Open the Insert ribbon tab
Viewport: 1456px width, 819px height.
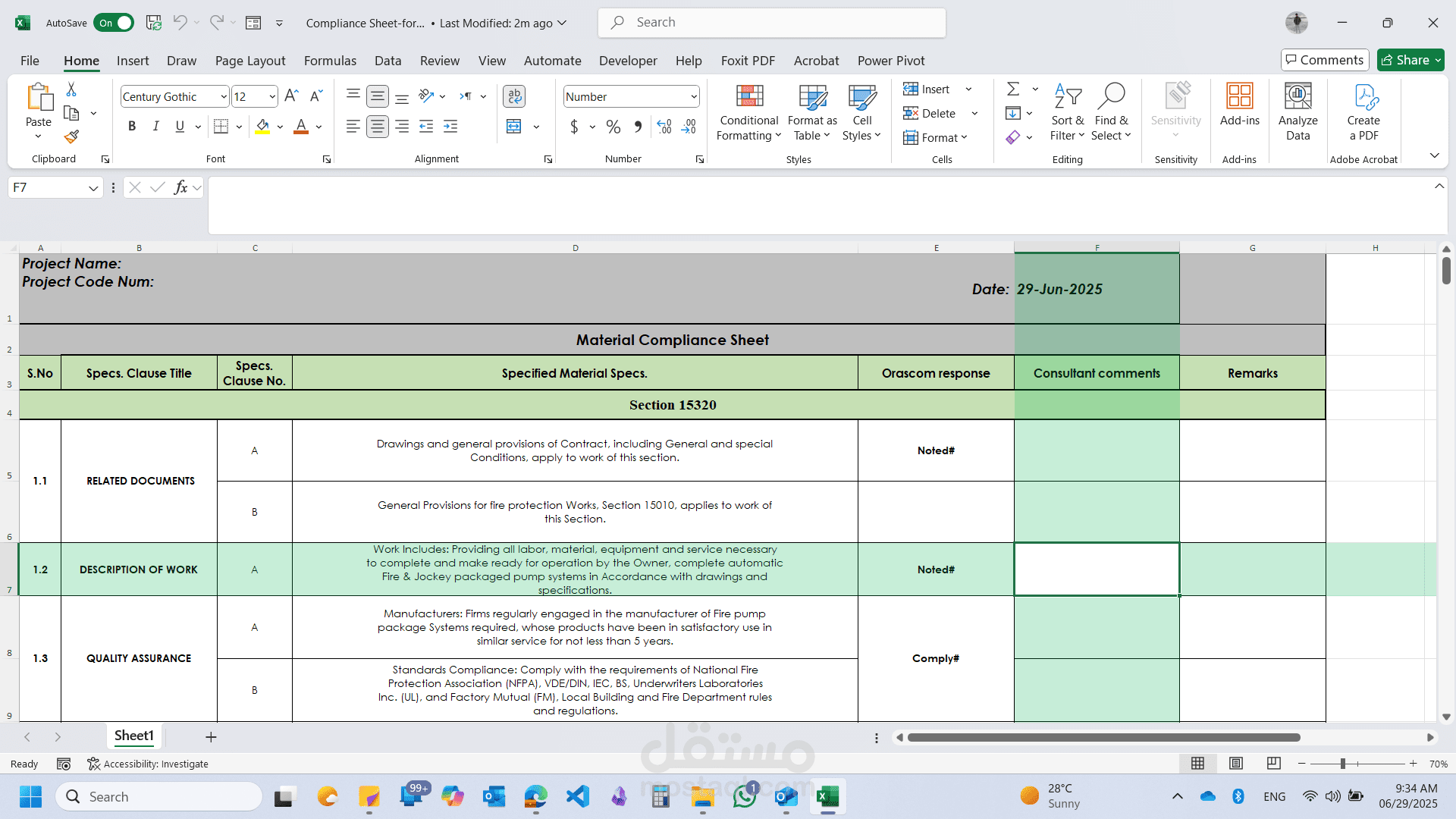(x=133, y=61)
